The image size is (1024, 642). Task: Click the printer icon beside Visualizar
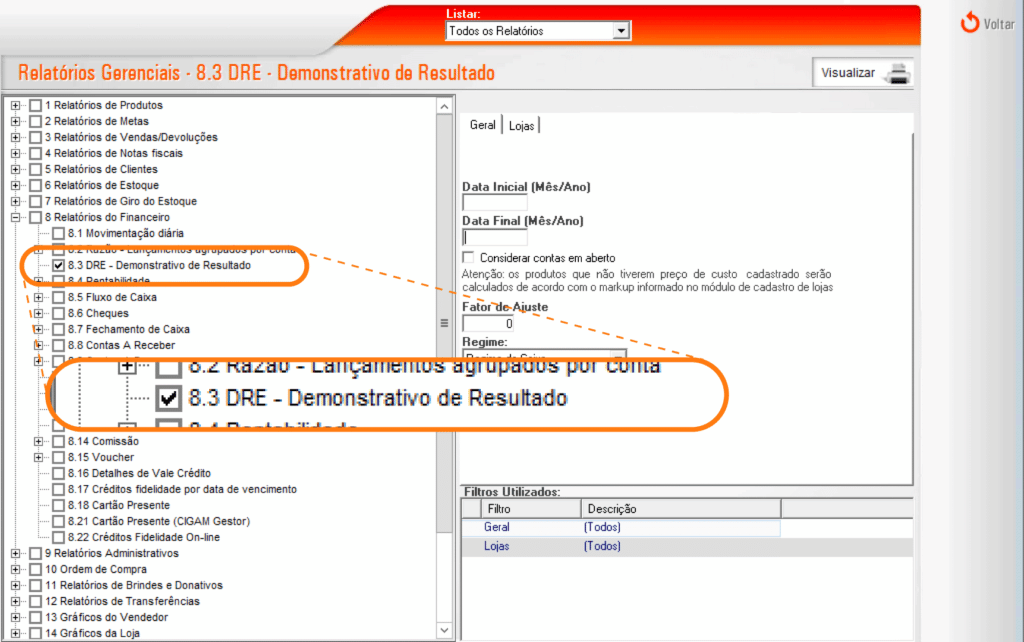[898, 74]
